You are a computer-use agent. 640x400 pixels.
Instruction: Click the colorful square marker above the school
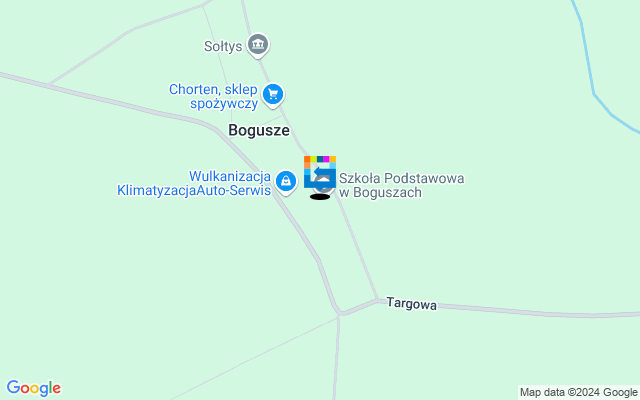pos(320,172)
